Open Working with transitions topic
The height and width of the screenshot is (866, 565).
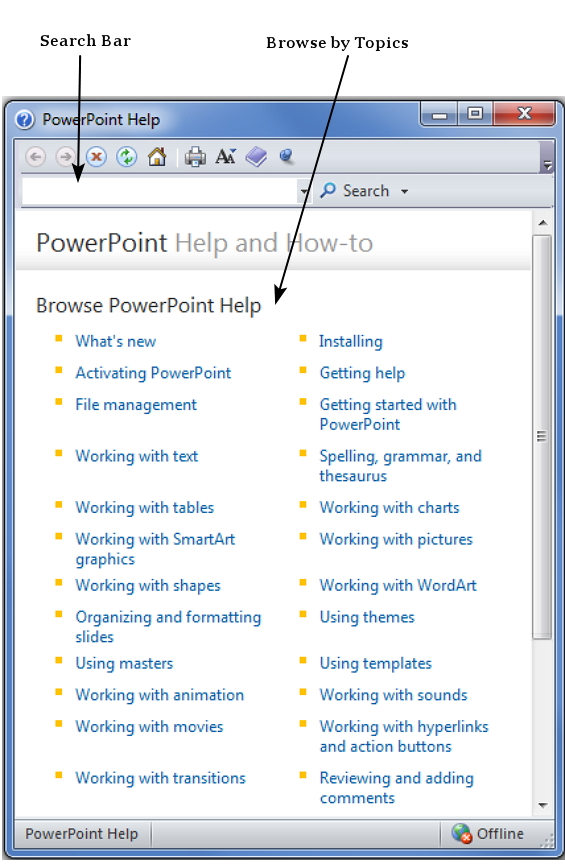pyautogui.click(x=160, y=778)
